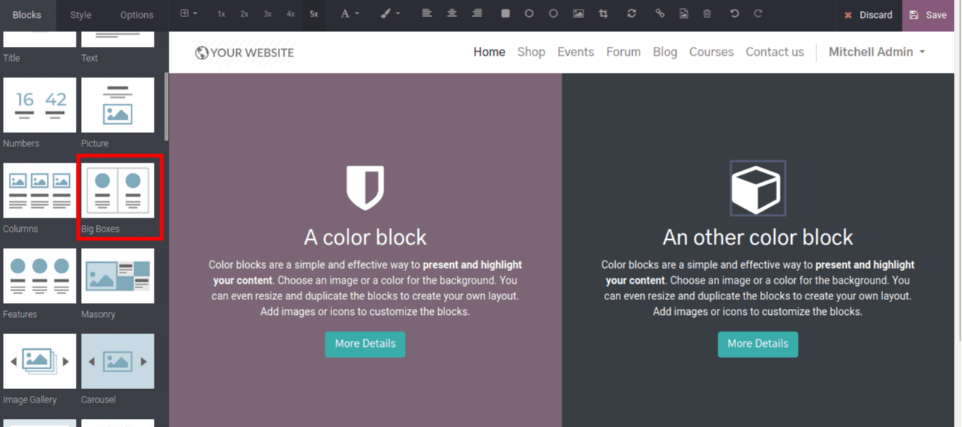Image resolution: width=962 pixels, height=427 pixels.
Task: Align content left
Action: point(428,13)
